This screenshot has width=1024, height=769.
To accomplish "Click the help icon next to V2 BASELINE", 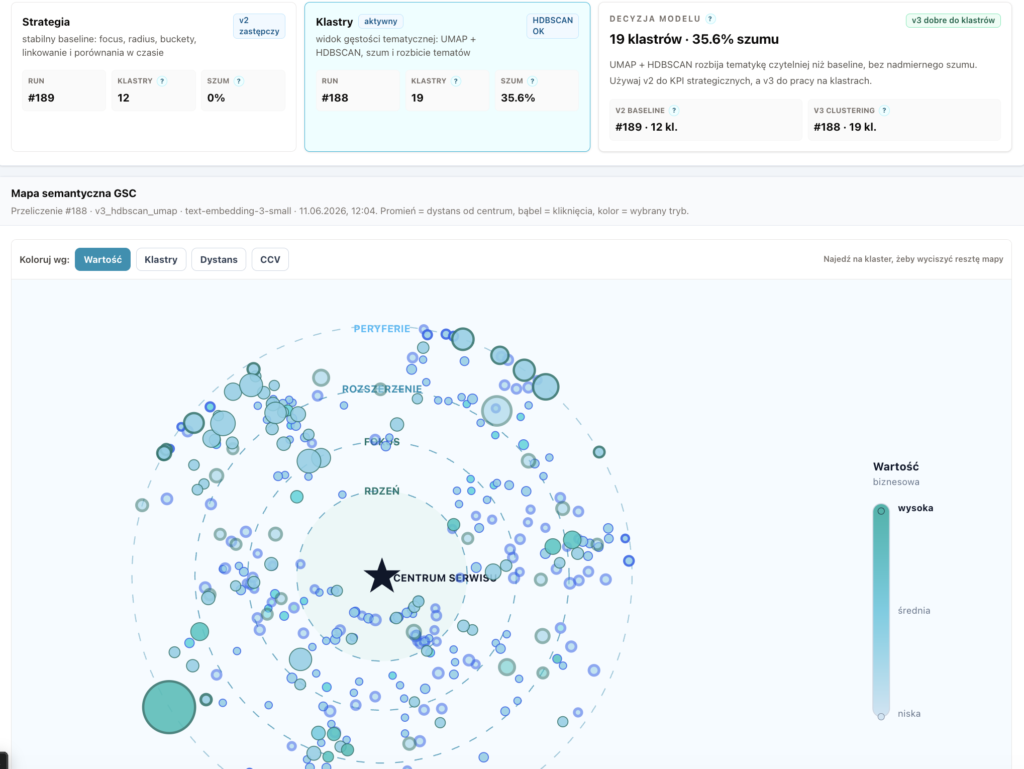I will 674,110.
